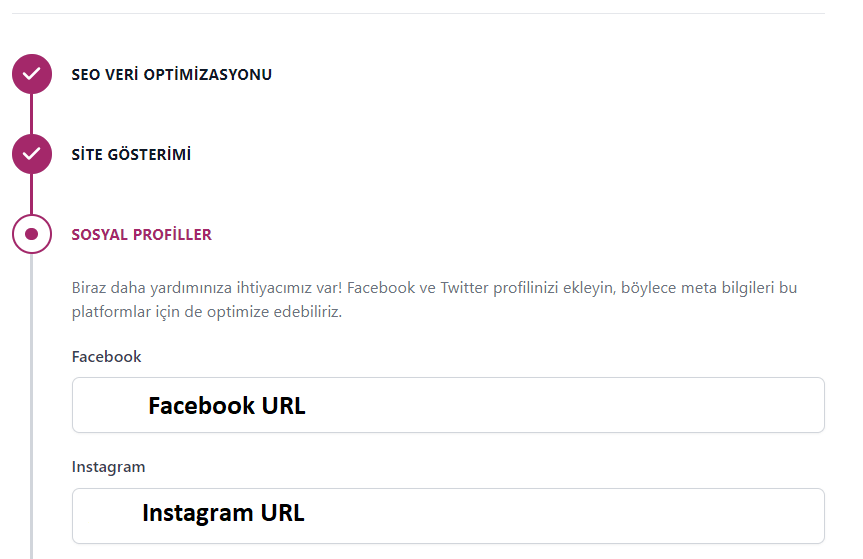Image resolution: width=863 pixels, height=559 pixels.
Task: Click the Instagram label above its field
Action: pos(108,467)
